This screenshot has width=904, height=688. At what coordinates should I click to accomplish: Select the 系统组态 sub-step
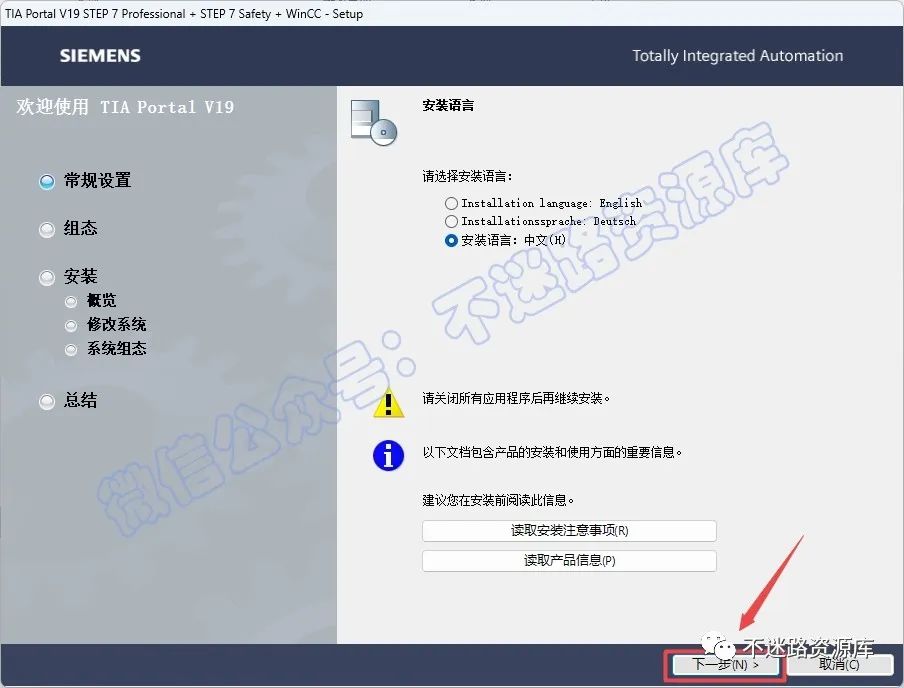pyautogui.click(x=106, y=349)
